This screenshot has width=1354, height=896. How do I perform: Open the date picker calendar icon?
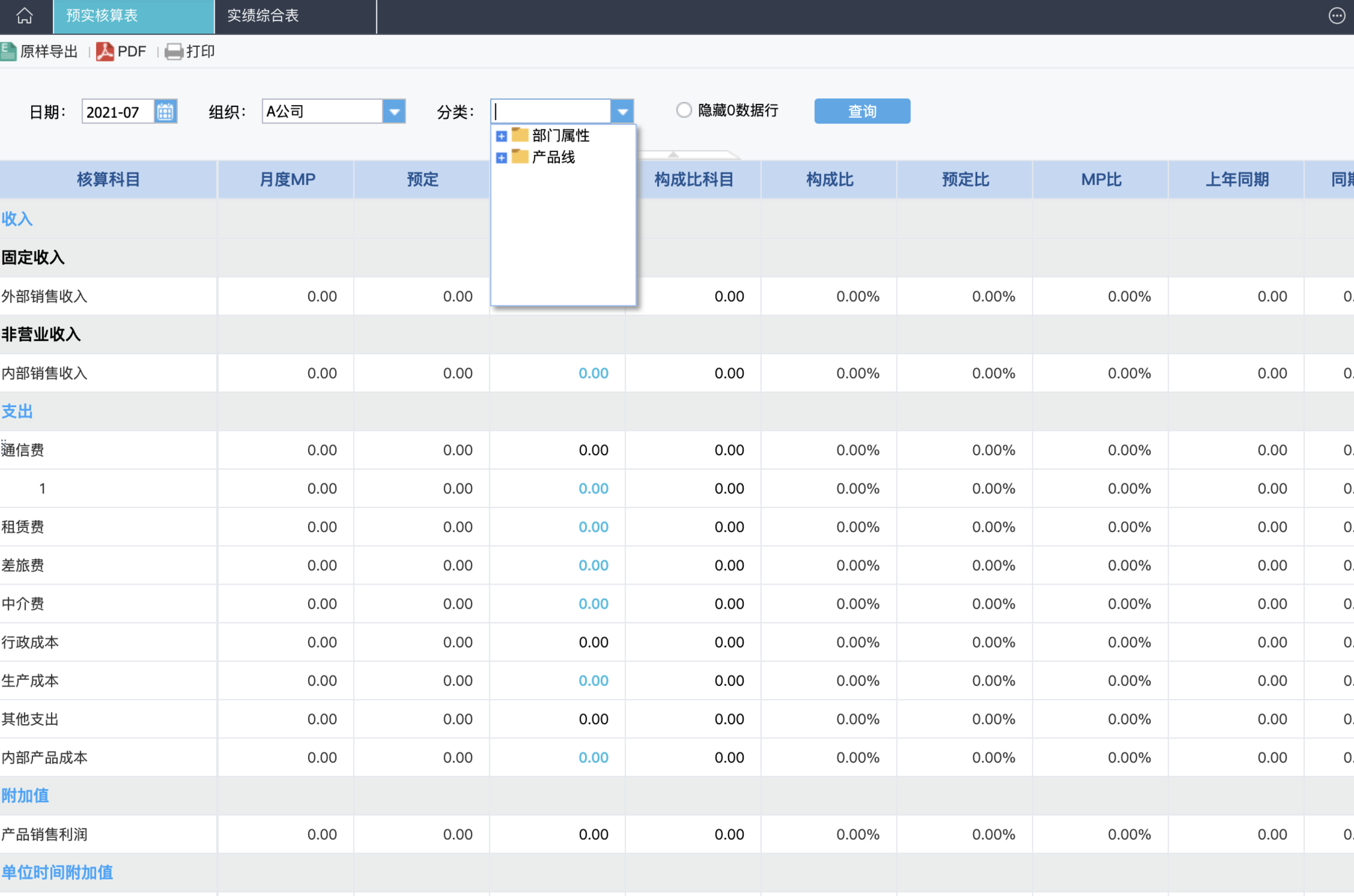pos(165,112)
